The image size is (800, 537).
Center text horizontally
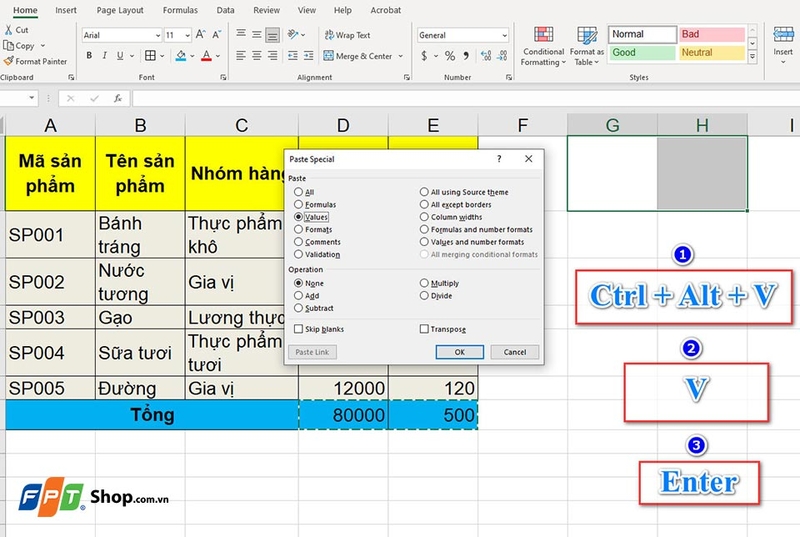tap(257, 56)
